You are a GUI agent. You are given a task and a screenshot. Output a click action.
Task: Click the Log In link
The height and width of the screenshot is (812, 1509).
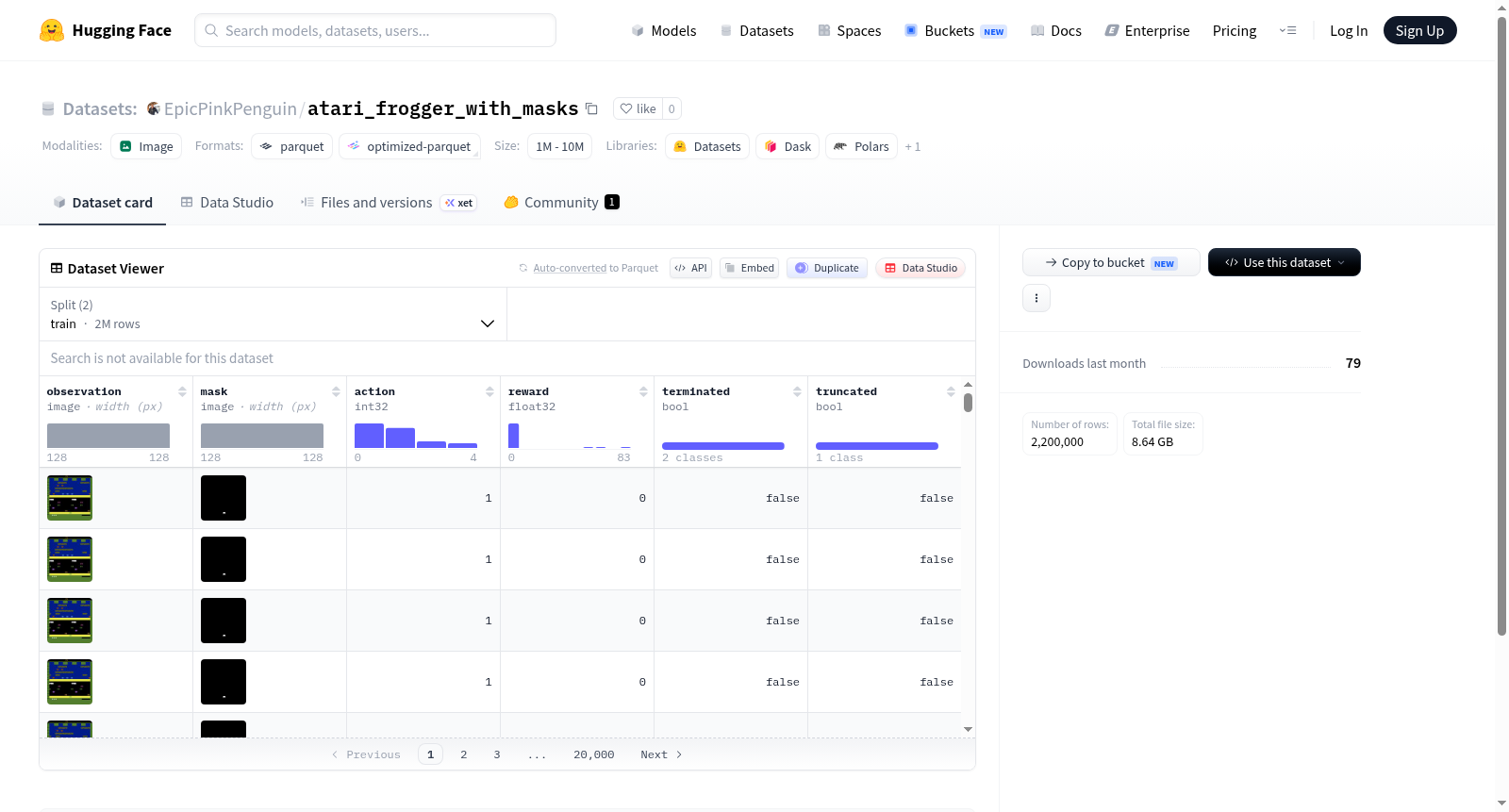[x=1349, y=31]
